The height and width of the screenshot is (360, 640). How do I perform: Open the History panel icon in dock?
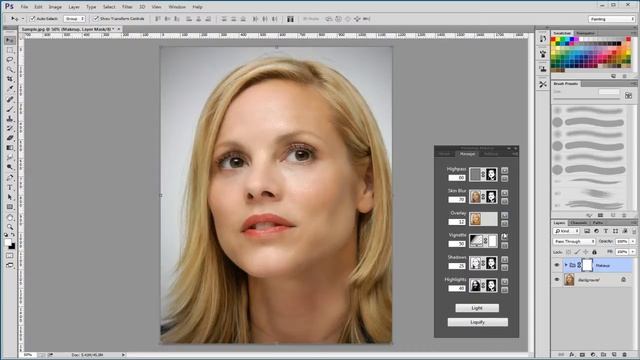tap(542, 39)
